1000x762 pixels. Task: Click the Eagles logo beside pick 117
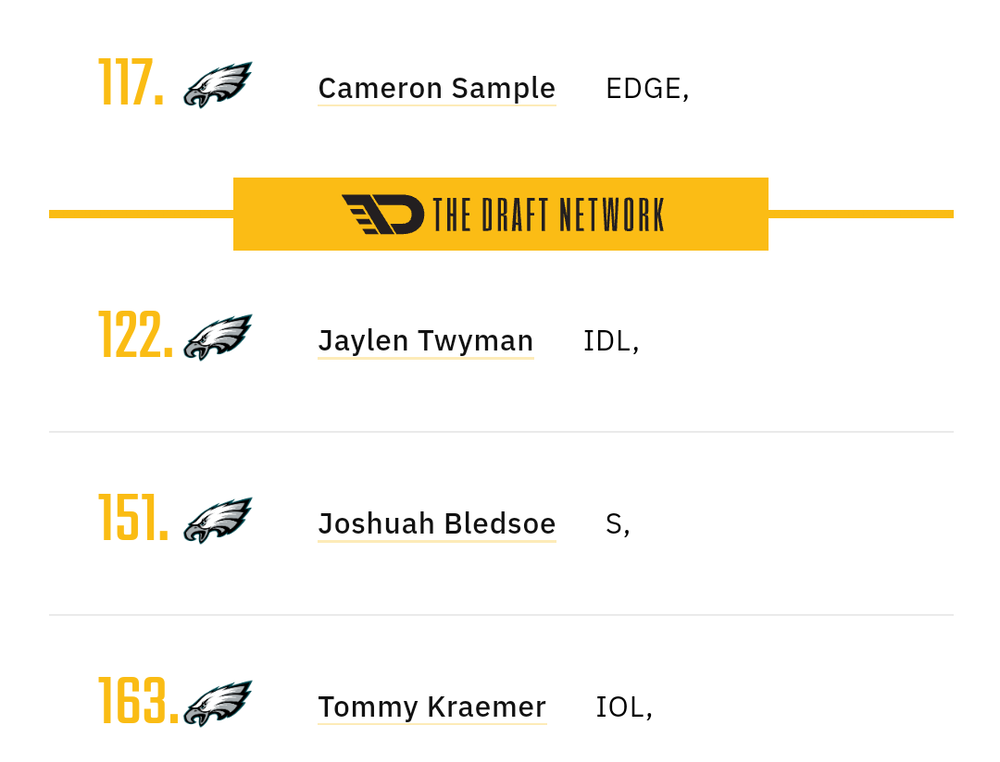(217, 85)
